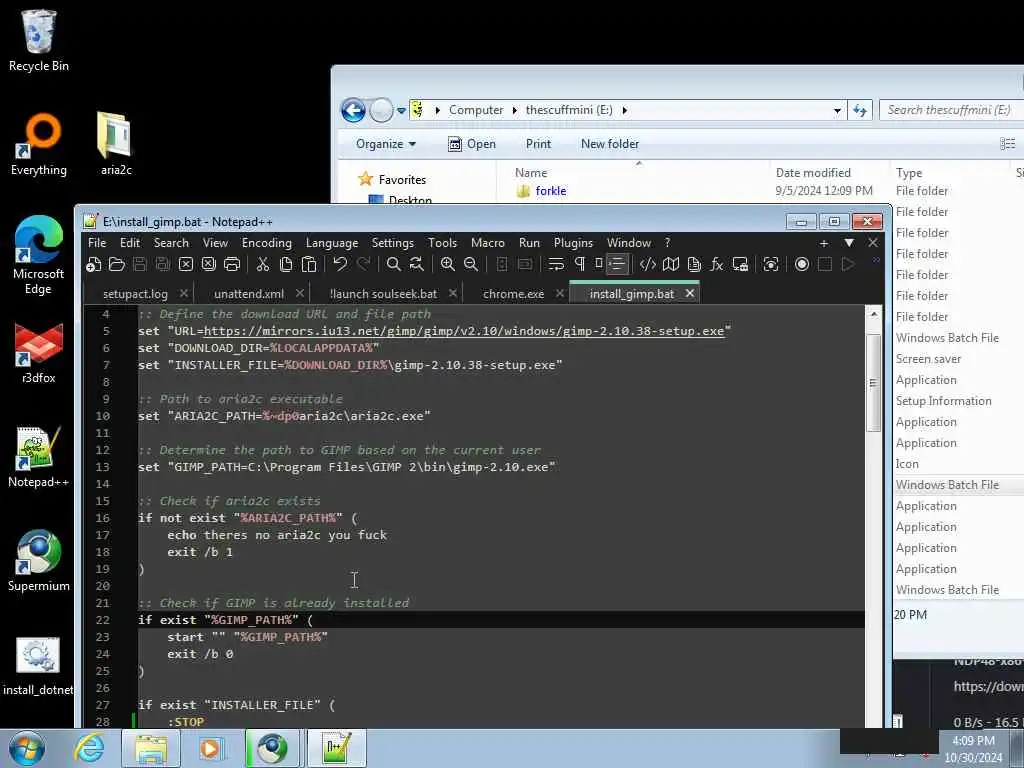1024x768 pixels.
Task: Select the Supermium desktop shortcut
Action: coord(39,560)
